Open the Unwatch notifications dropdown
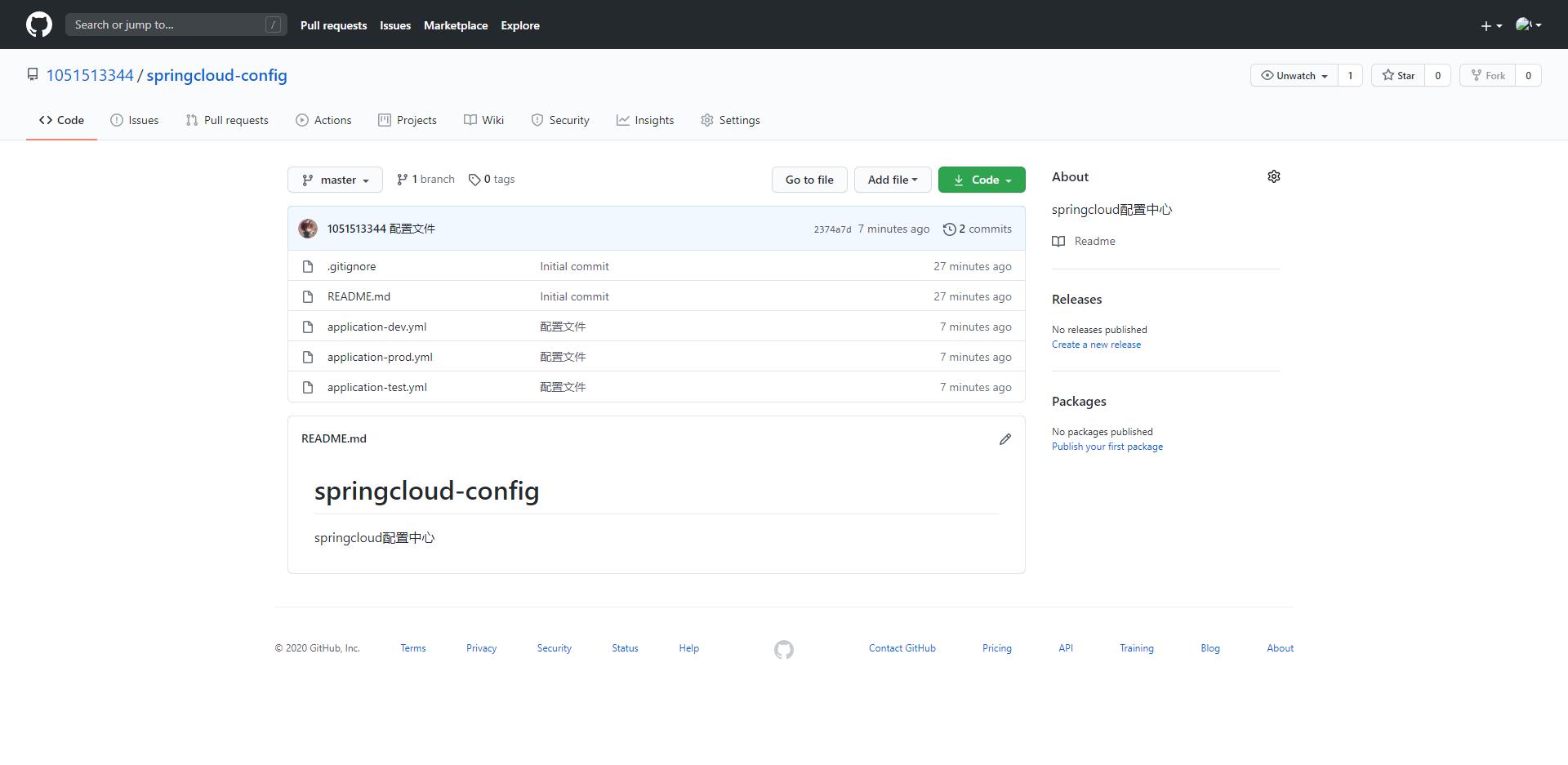Viewport: 1568px width, 765px height. coord(1294,75)
